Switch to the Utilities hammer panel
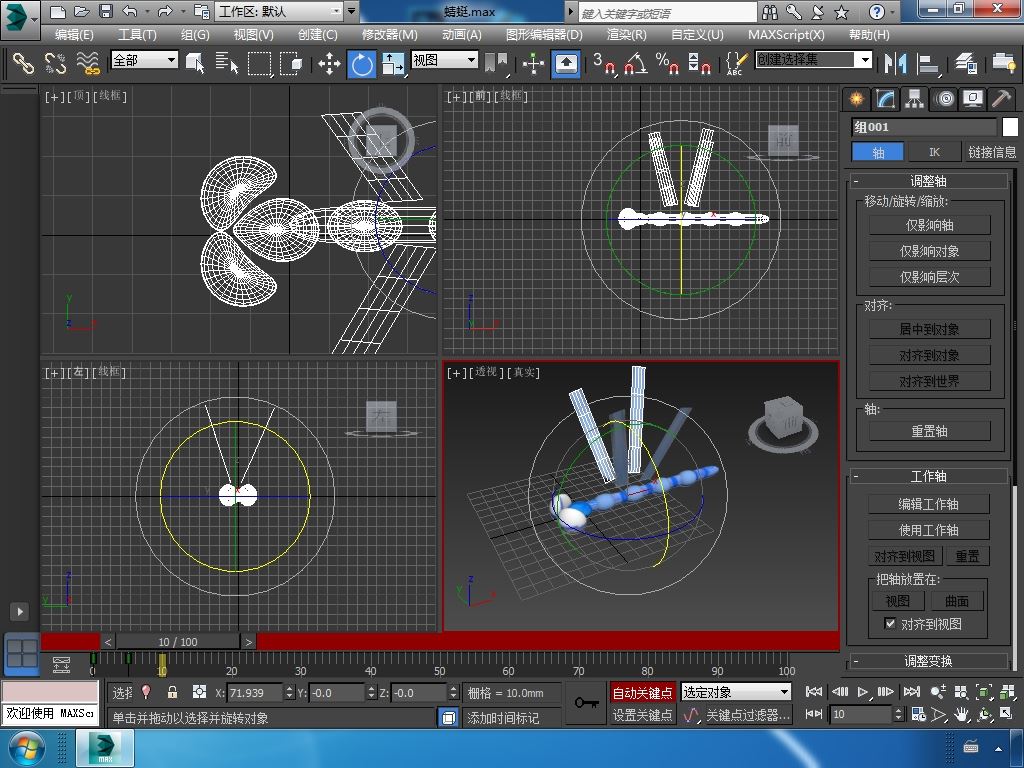 (x=1001, y=98)
